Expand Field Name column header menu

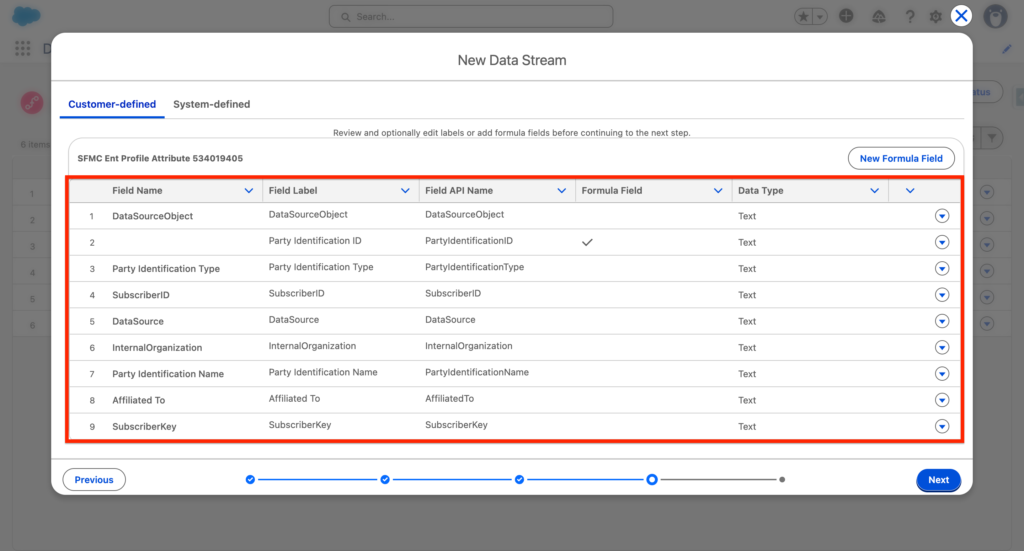pos(249,191)
